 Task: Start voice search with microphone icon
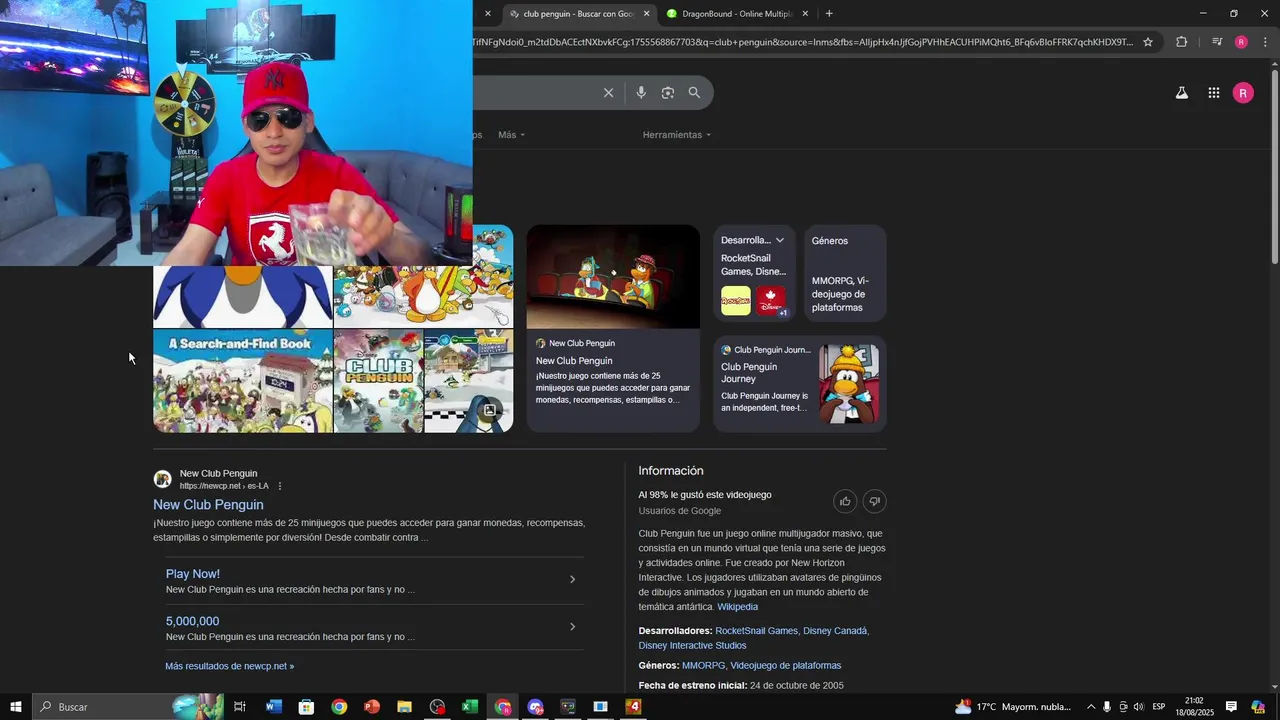[641, 93]
